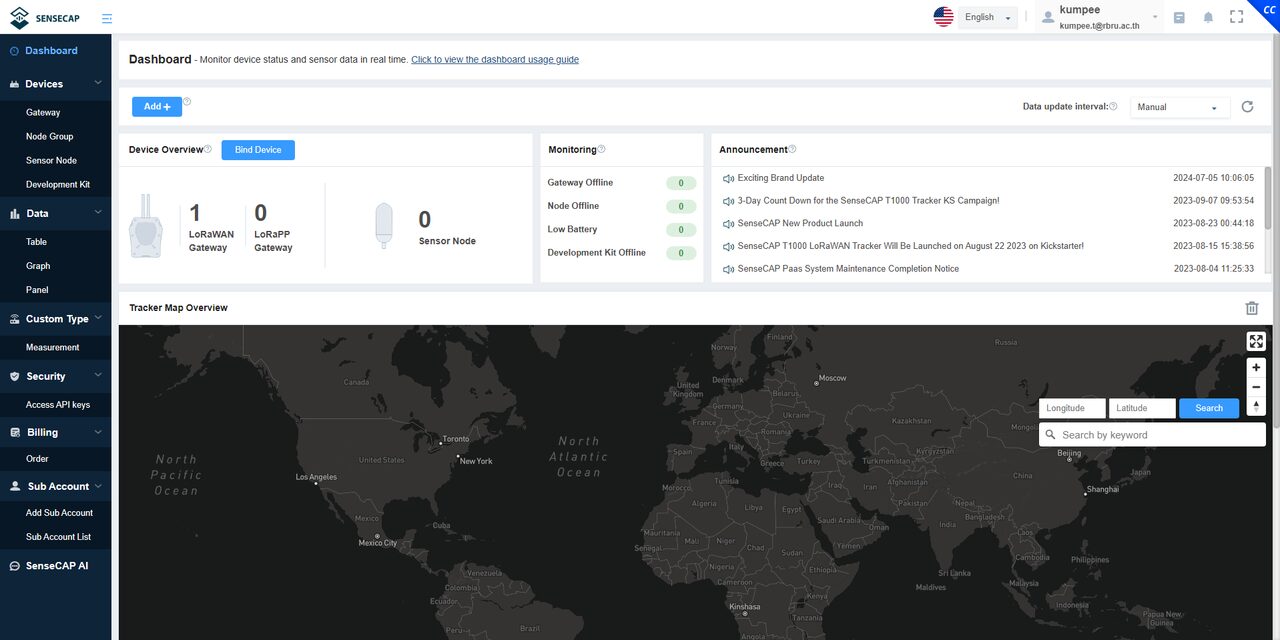Image resolution: width=1280 pixels, height=640 pixels.
Task: Open the Data update interval dropdown
Action: 1180,107
